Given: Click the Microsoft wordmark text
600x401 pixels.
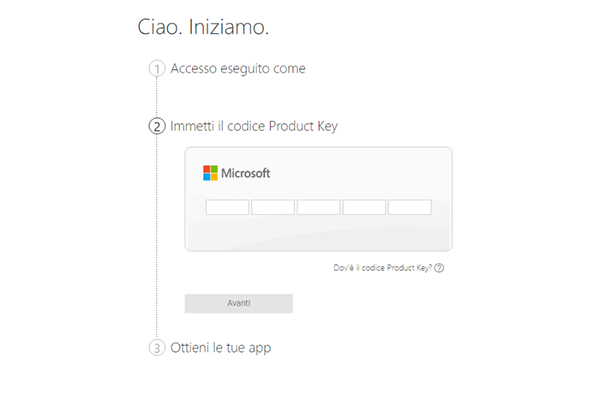Looking at the screenshot, I should pyautogui.click(x=246, y=173).
